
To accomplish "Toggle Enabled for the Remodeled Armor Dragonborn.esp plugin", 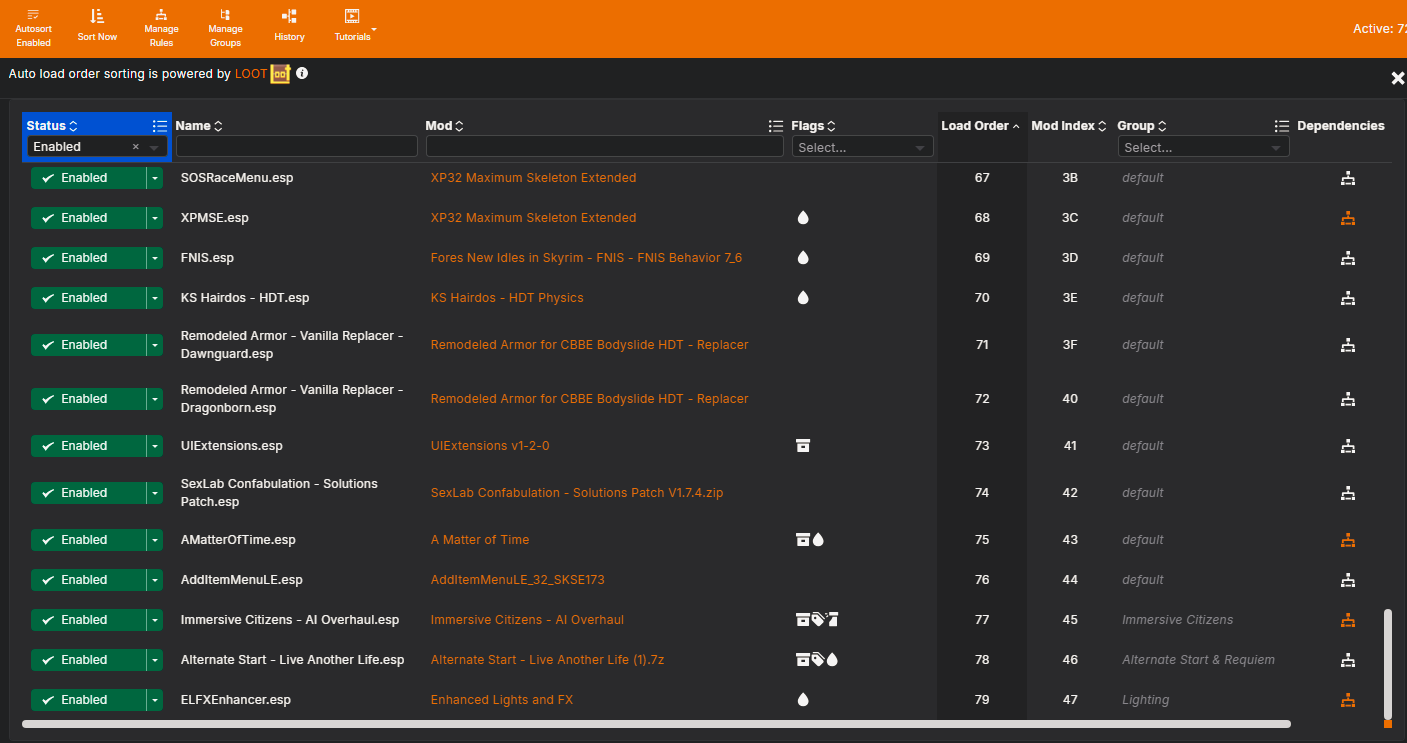I will 88,399.
